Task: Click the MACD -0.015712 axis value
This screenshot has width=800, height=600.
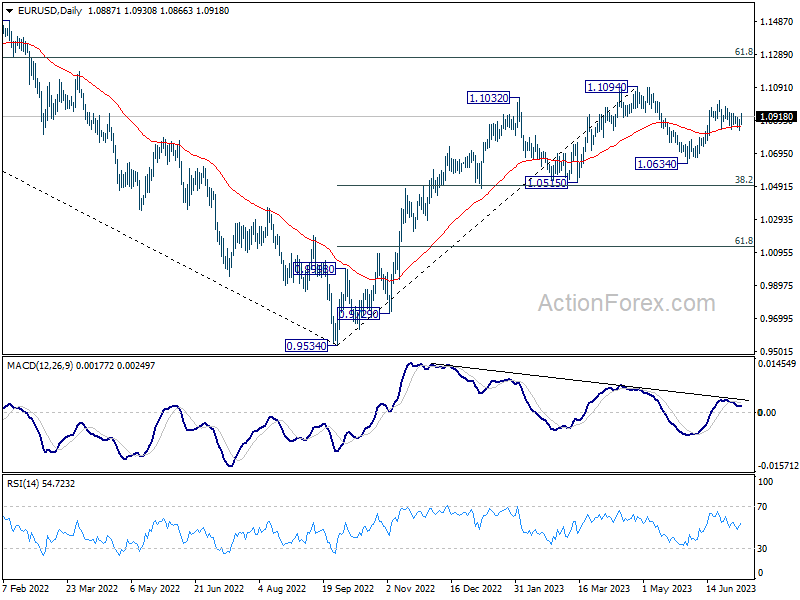Action: click(x=778, y=466)
